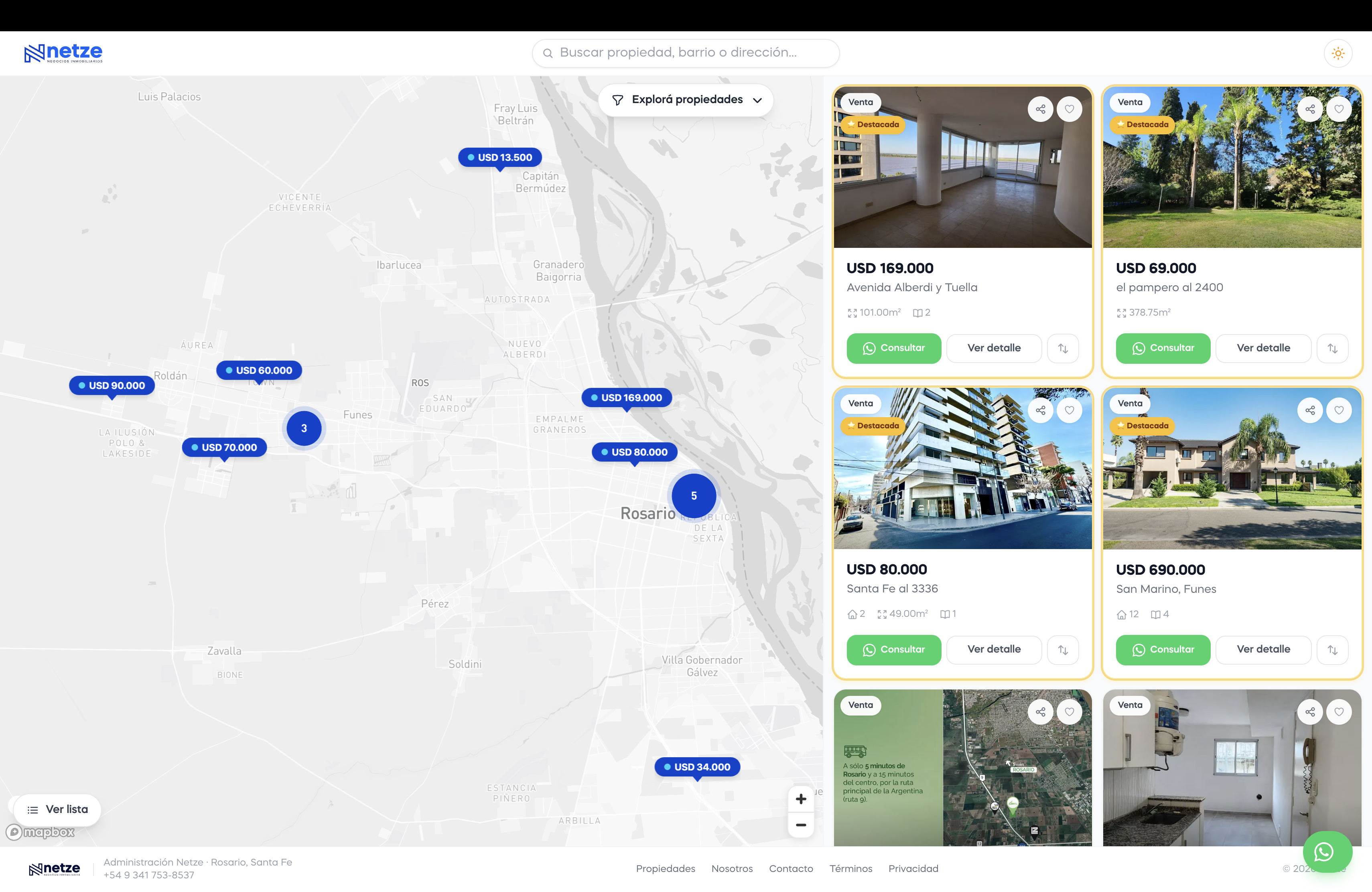Open Contacto in the footer menu

point(790,868)
